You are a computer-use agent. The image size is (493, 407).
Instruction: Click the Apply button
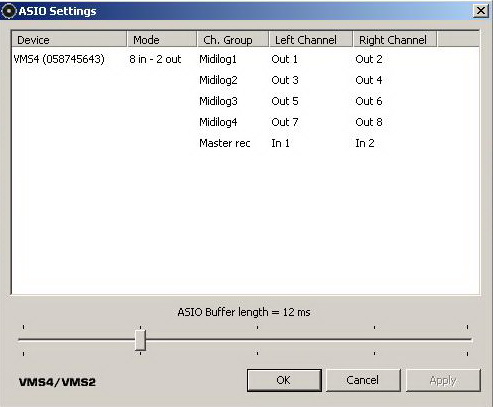443,380
